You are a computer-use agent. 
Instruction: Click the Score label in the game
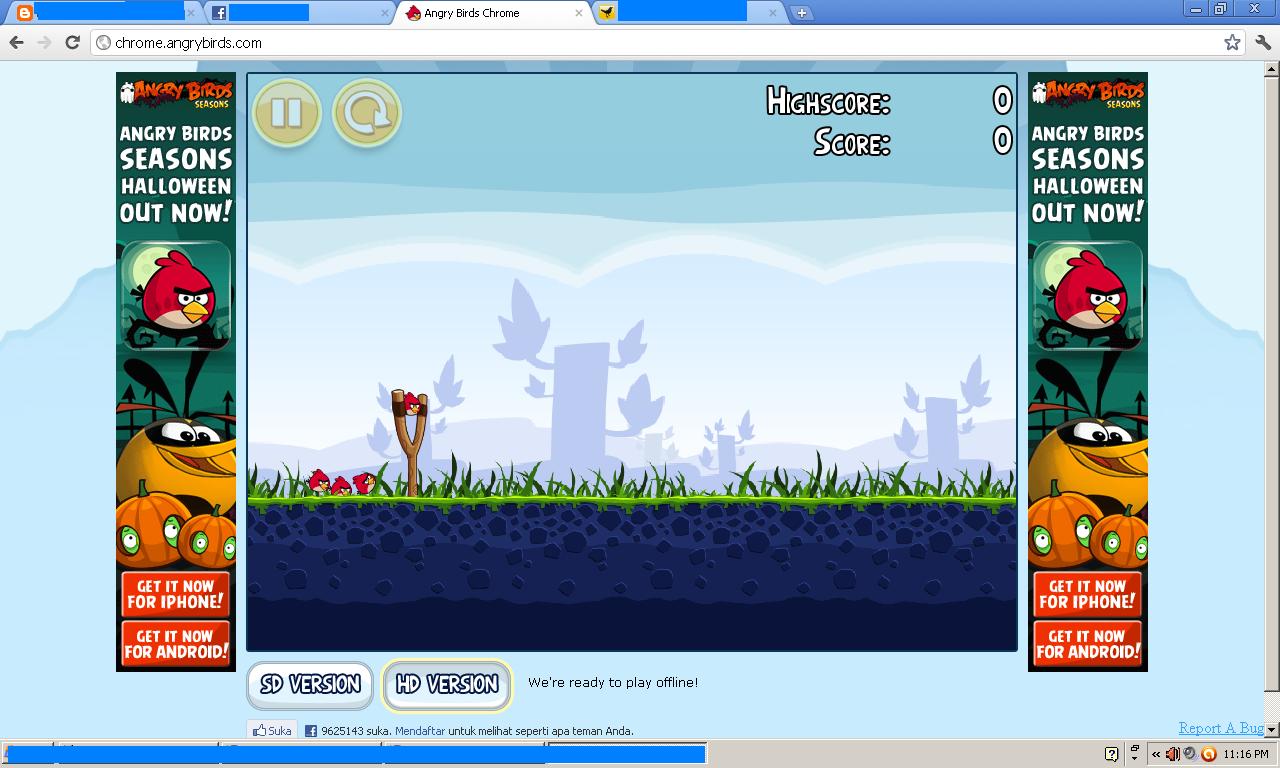(852, 141)
